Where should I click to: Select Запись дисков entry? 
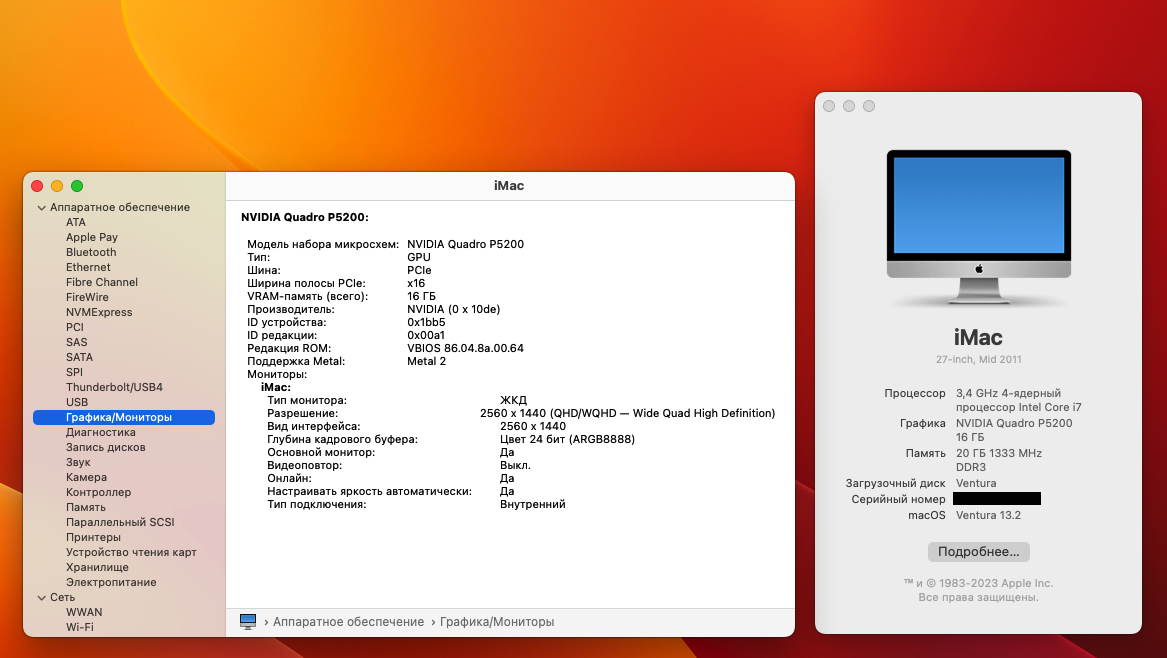point(106,447)
